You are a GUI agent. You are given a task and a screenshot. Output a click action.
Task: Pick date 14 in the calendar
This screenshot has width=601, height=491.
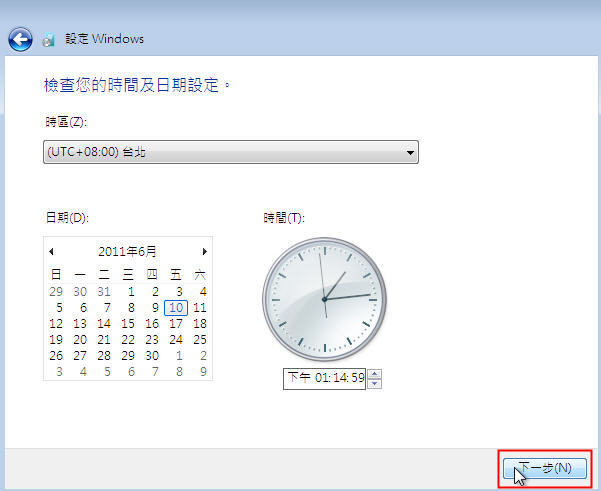tap(104, 324)
